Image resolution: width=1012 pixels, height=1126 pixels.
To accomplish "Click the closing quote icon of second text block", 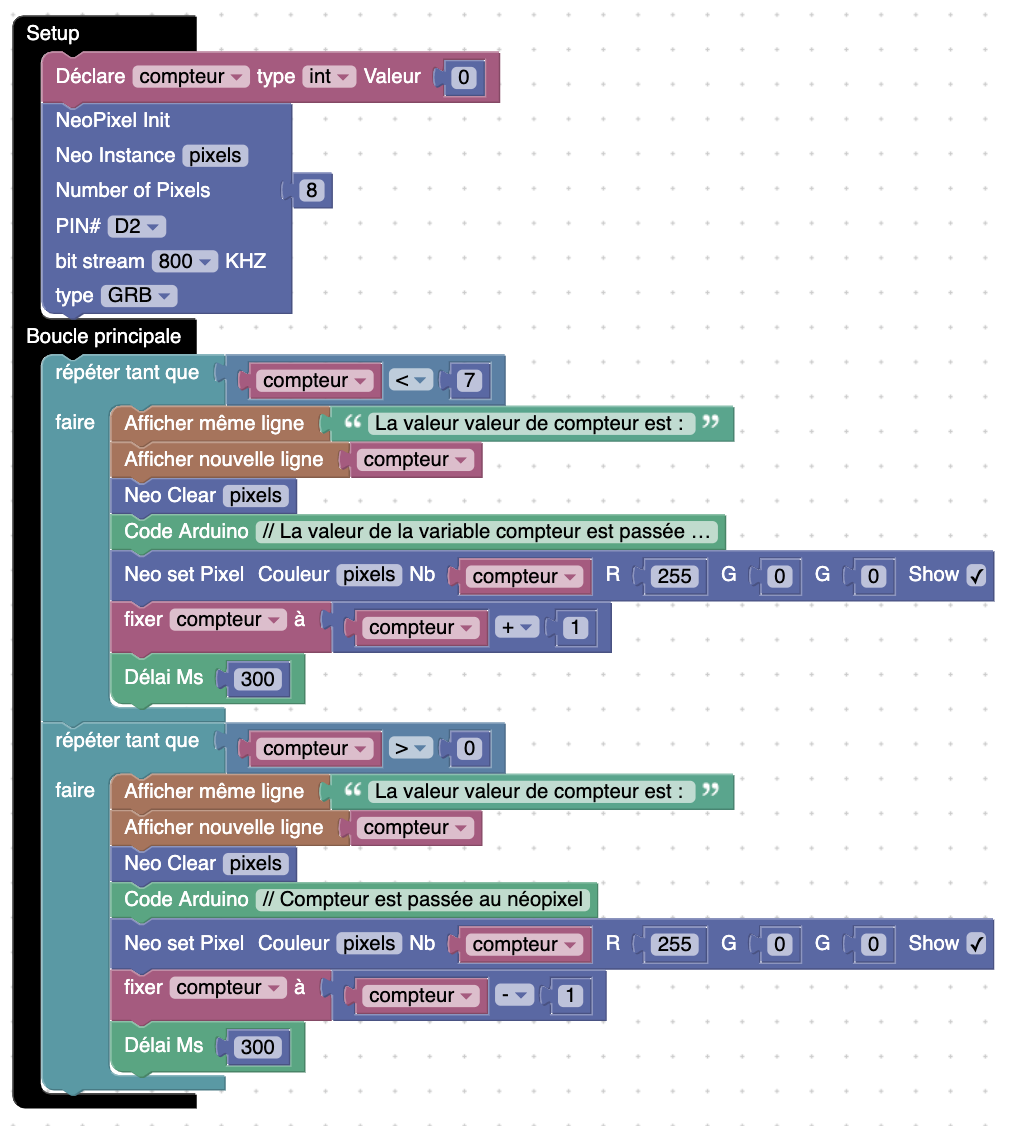I will (710, 791).
